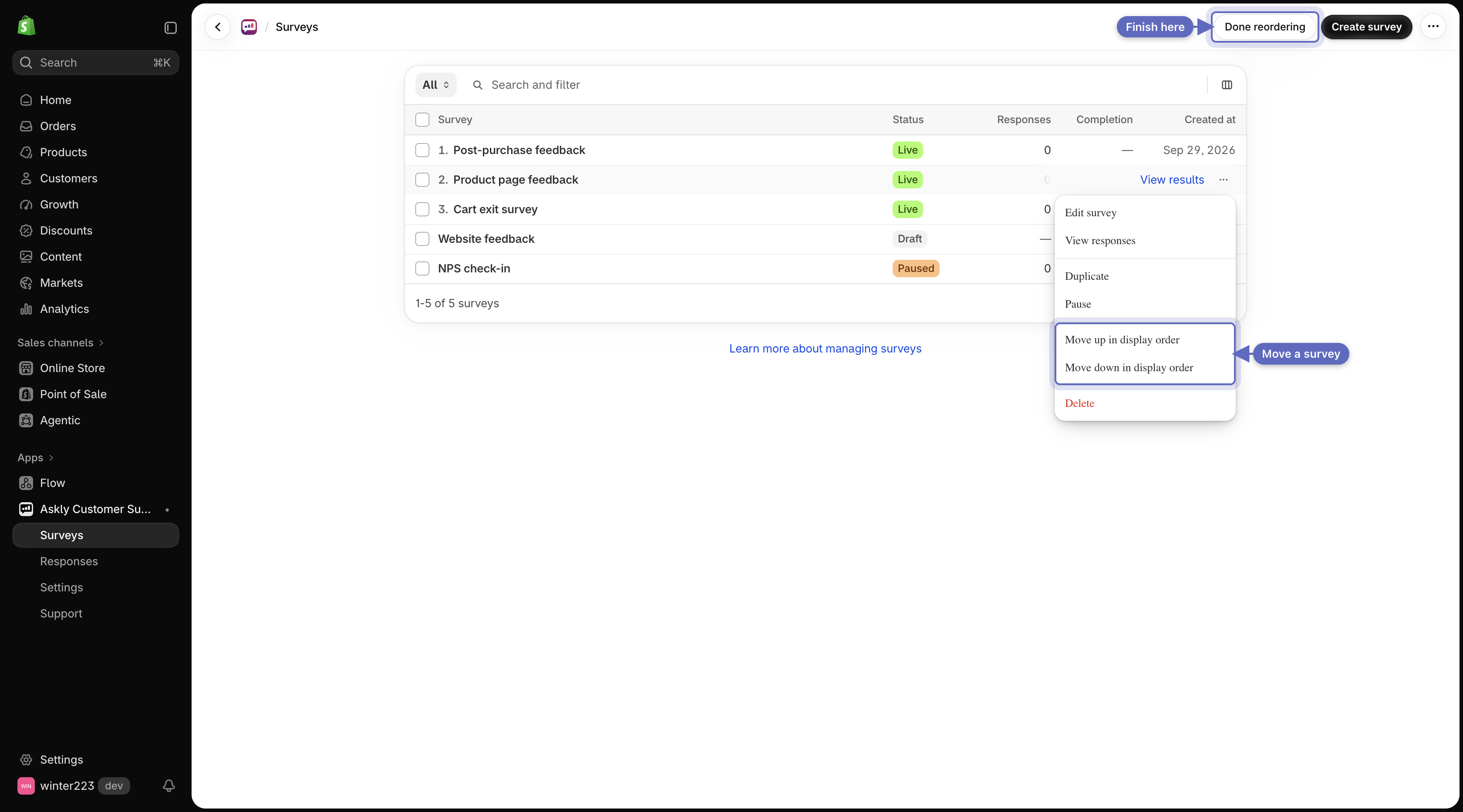
Task: Open notifications bell icon
Action: tap(169, 785)
